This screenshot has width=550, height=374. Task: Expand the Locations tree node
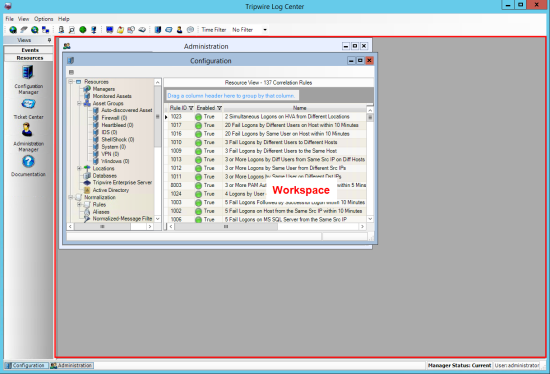pos(80,168)
